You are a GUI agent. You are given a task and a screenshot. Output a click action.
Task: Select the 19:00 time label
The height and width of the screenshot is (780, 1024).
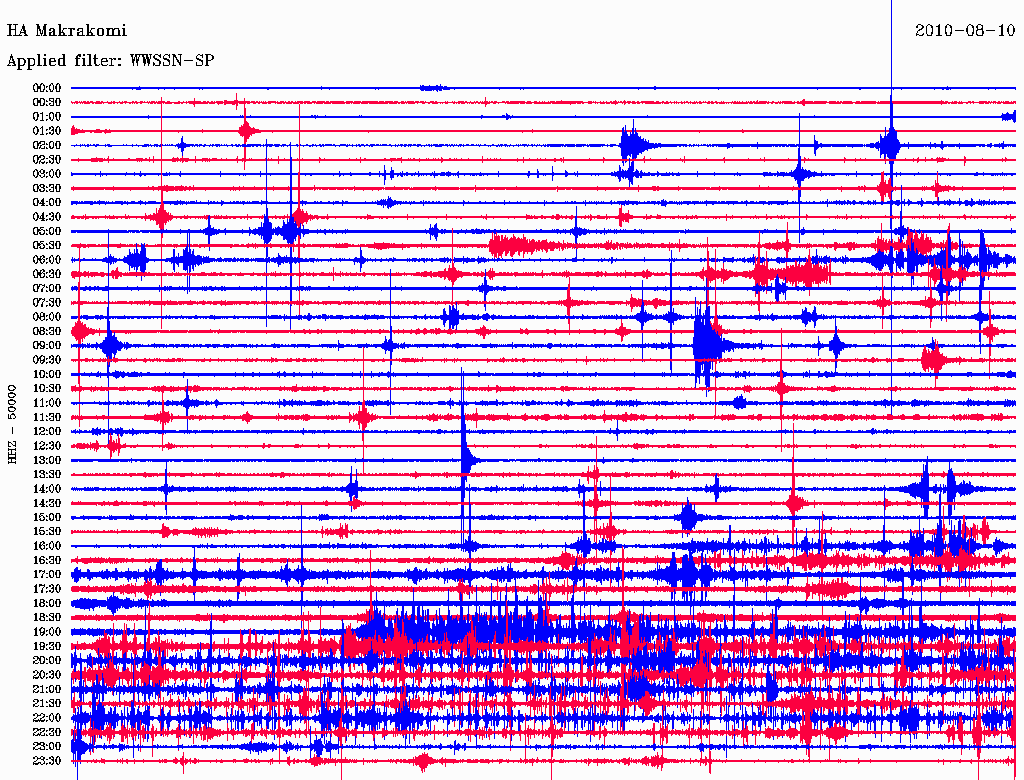46,632
